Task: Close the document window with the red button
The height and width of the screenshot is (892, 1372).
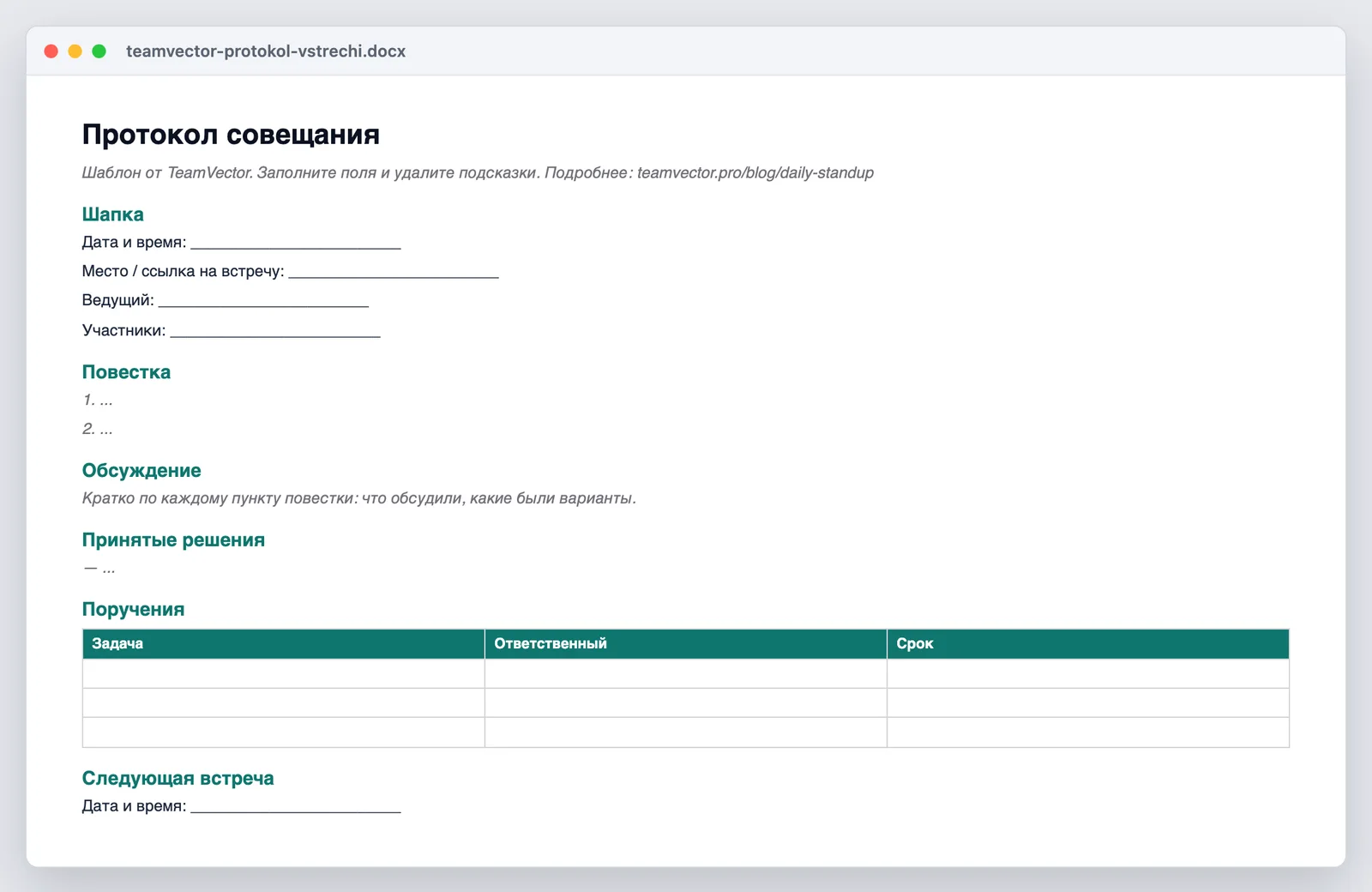Action: click(51, 51)
